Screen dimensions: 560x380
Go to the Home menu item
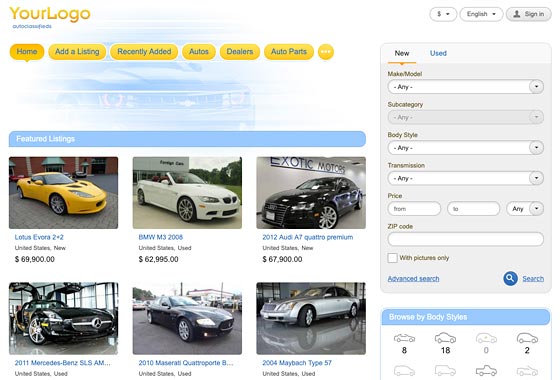[x=27, y=52]
